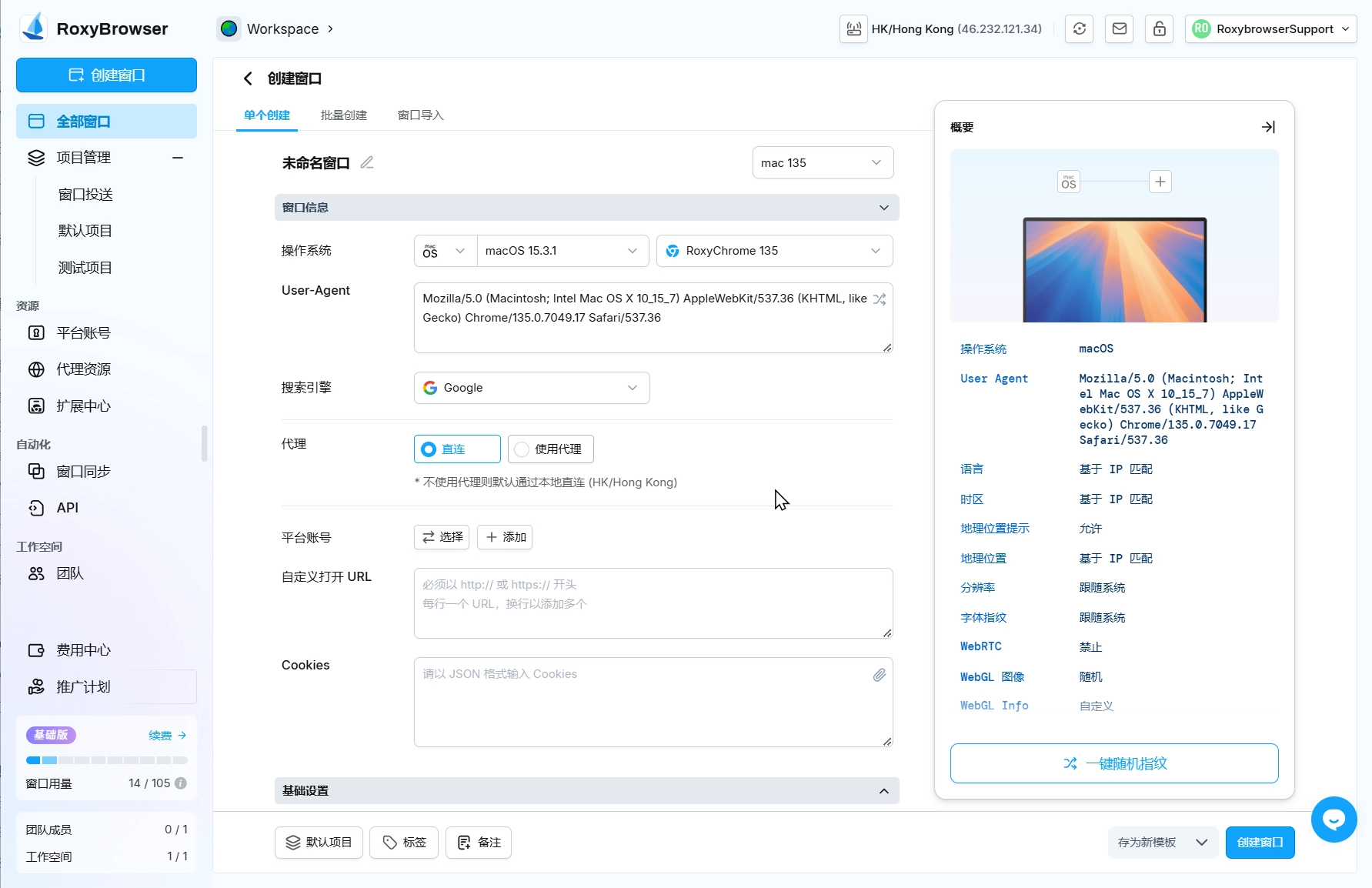Switch to the 批量创建 tab

[x=343, y=115]
